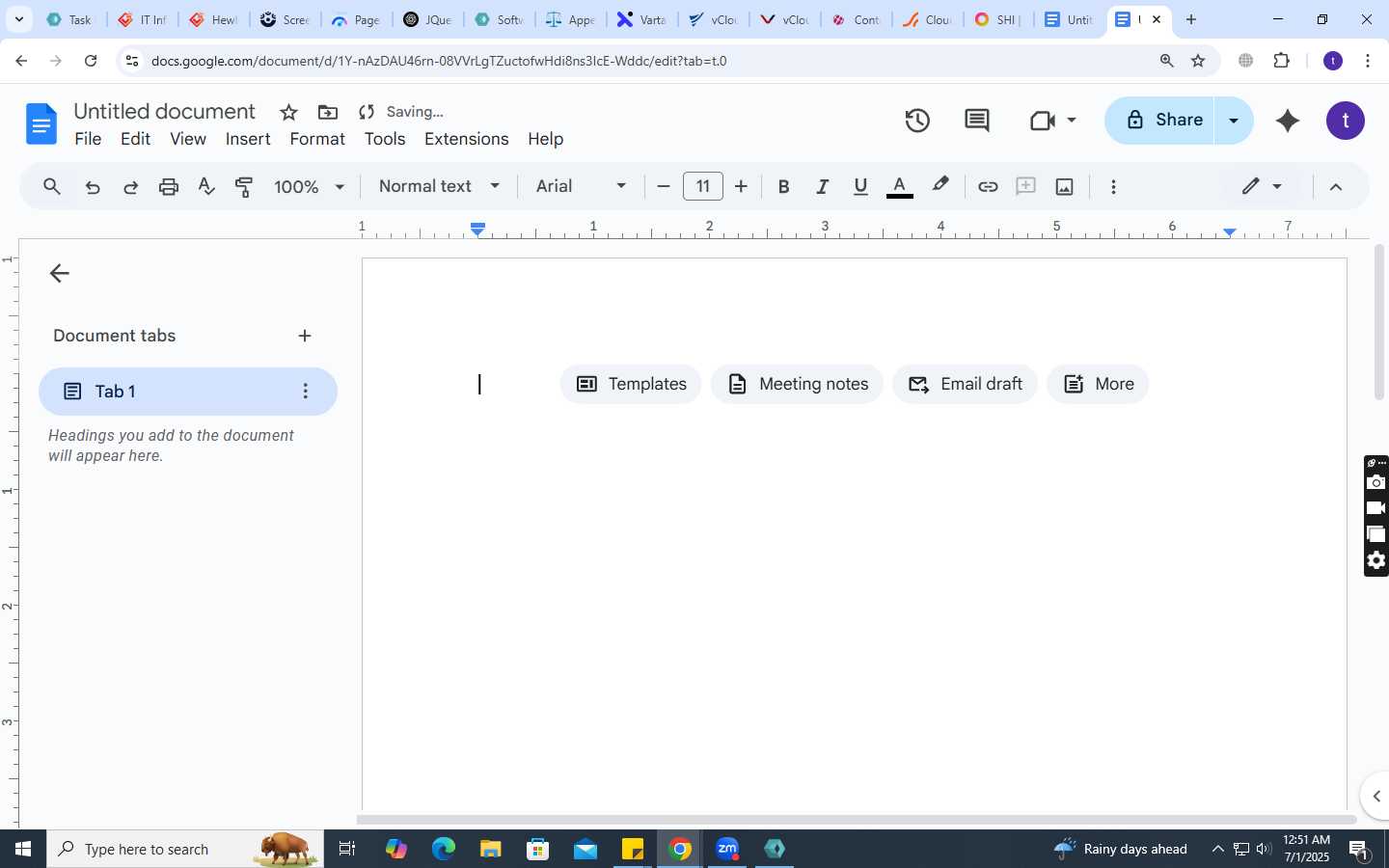The image size is (1389, 868).
Task: Print the document
Action: pyautogui.click(x=169, y=187)
